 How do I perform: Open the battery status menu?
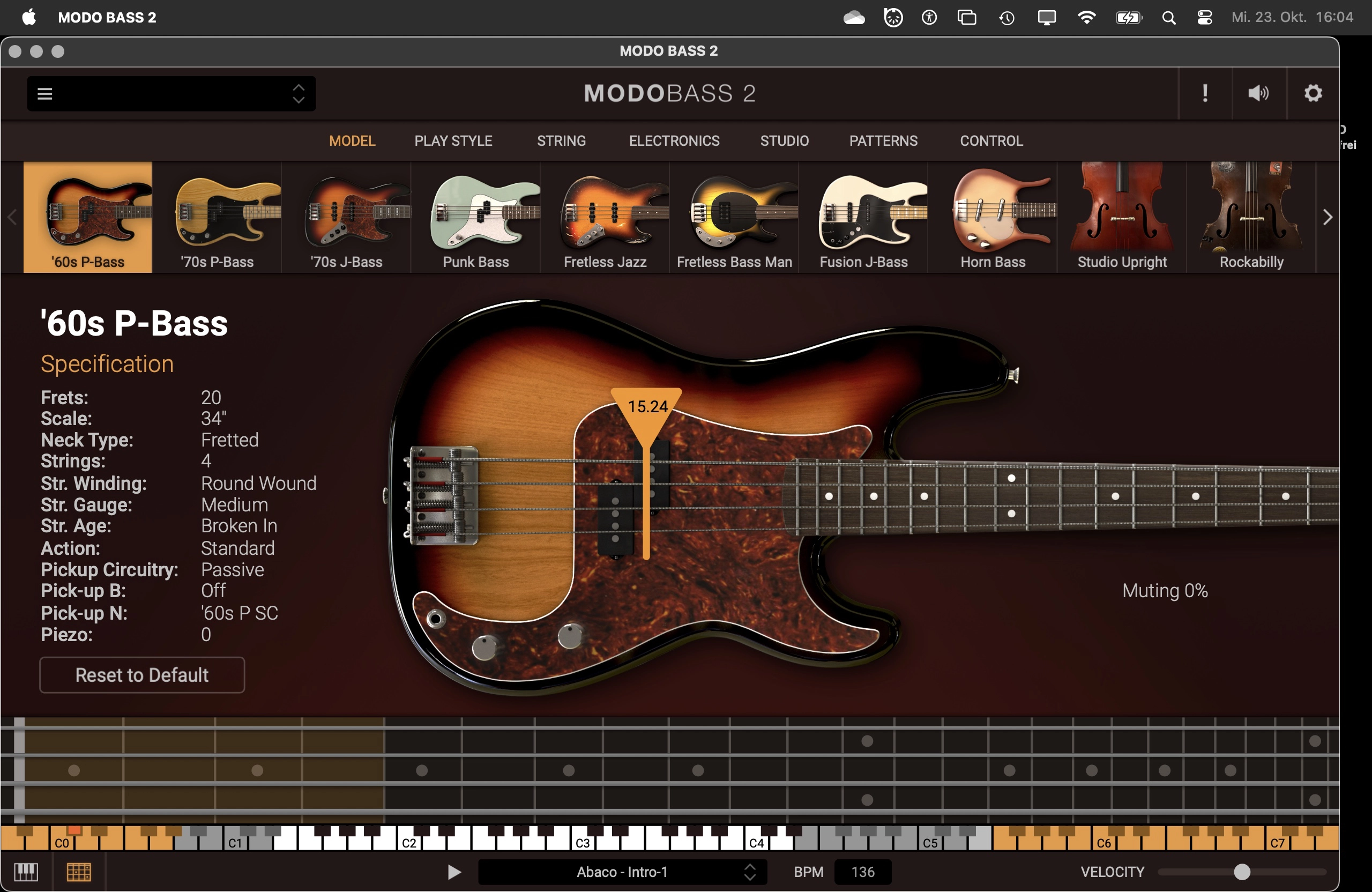point(1129,17)
